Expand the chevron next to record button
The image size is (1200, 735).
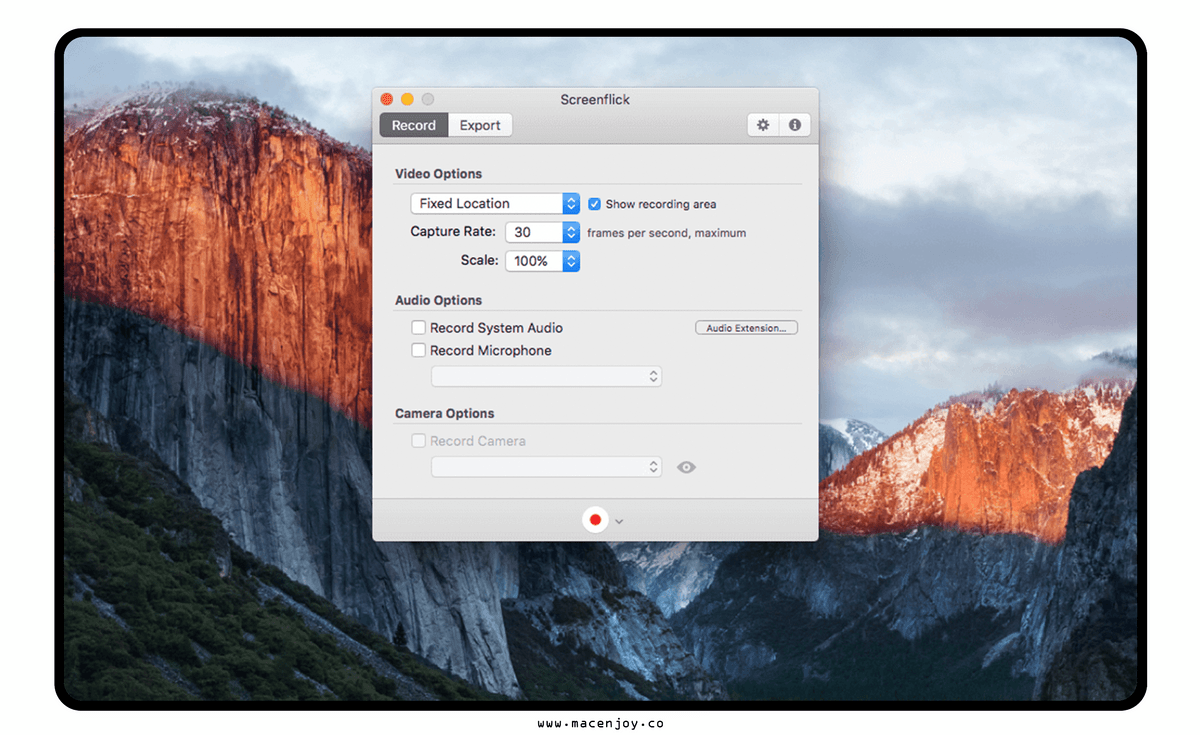tap(619, 521)
